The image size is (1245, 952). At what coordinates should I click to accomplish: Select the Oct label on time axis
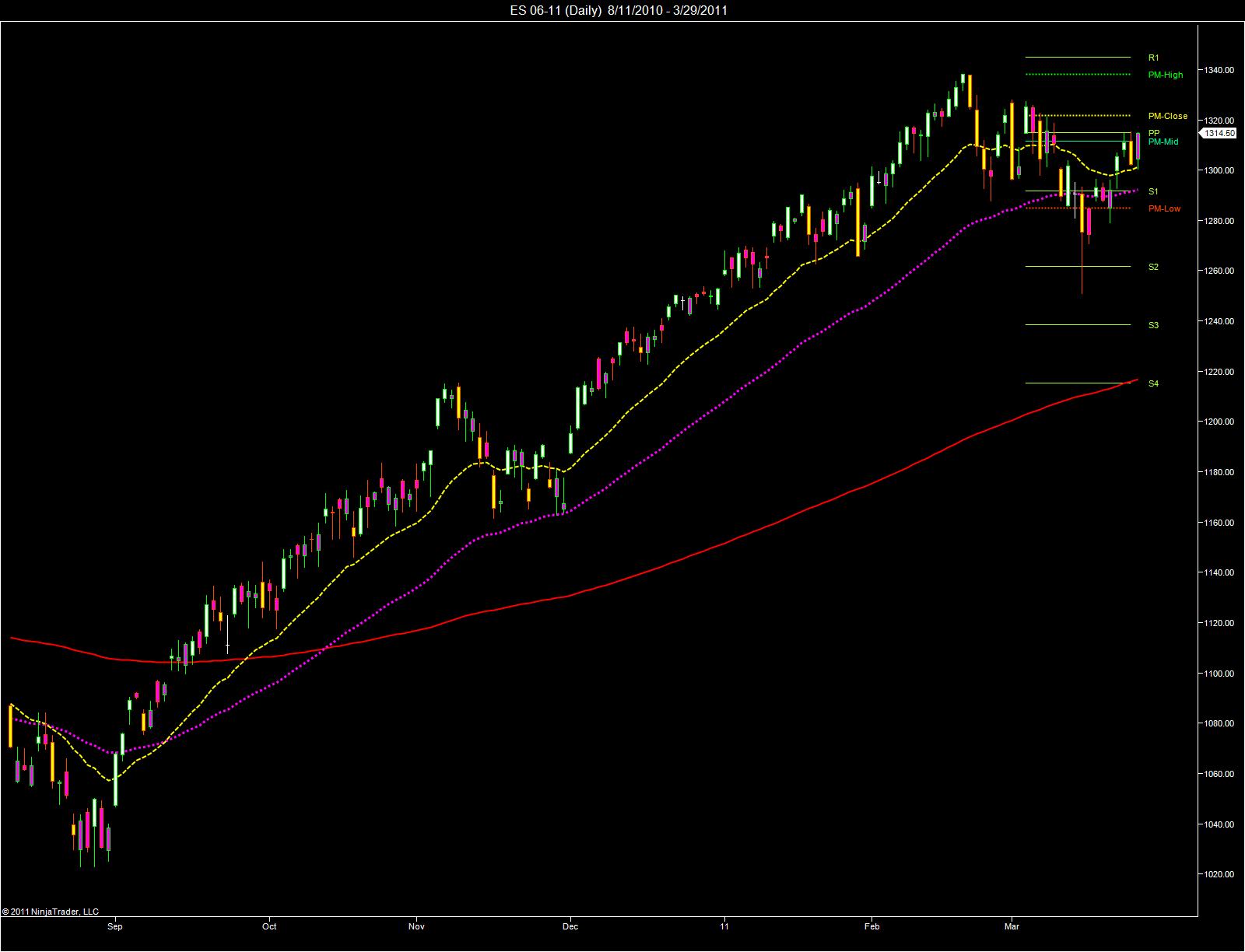[269, 926]
